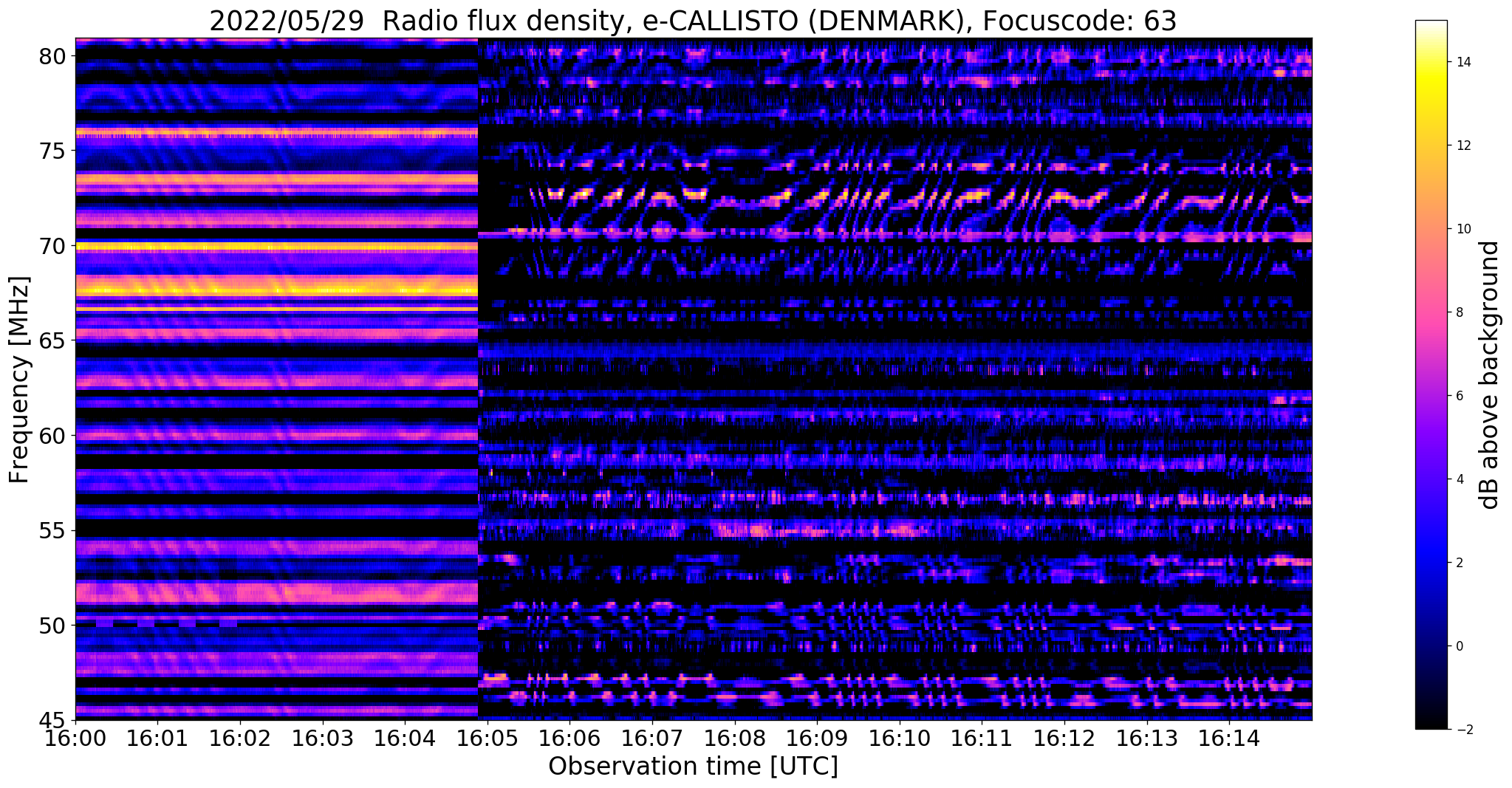
Task: Click the colorbar tick label 6
Action: pos(1459,396)
